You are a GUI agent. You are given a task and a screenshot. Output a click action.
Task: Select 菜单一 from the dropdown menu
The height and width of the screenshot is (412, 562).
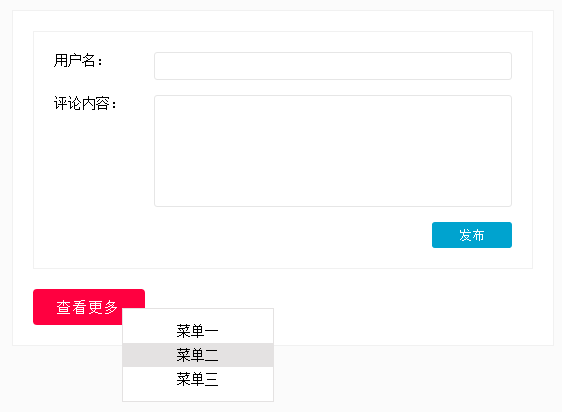point(198,331)
